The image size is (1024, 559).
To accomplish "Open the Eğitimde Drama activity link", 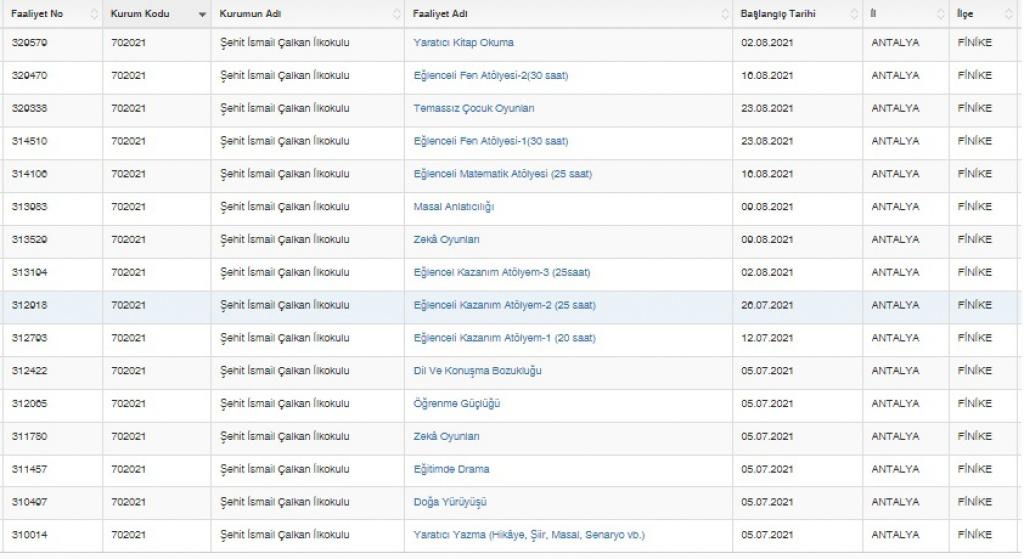I will (451, 469).
